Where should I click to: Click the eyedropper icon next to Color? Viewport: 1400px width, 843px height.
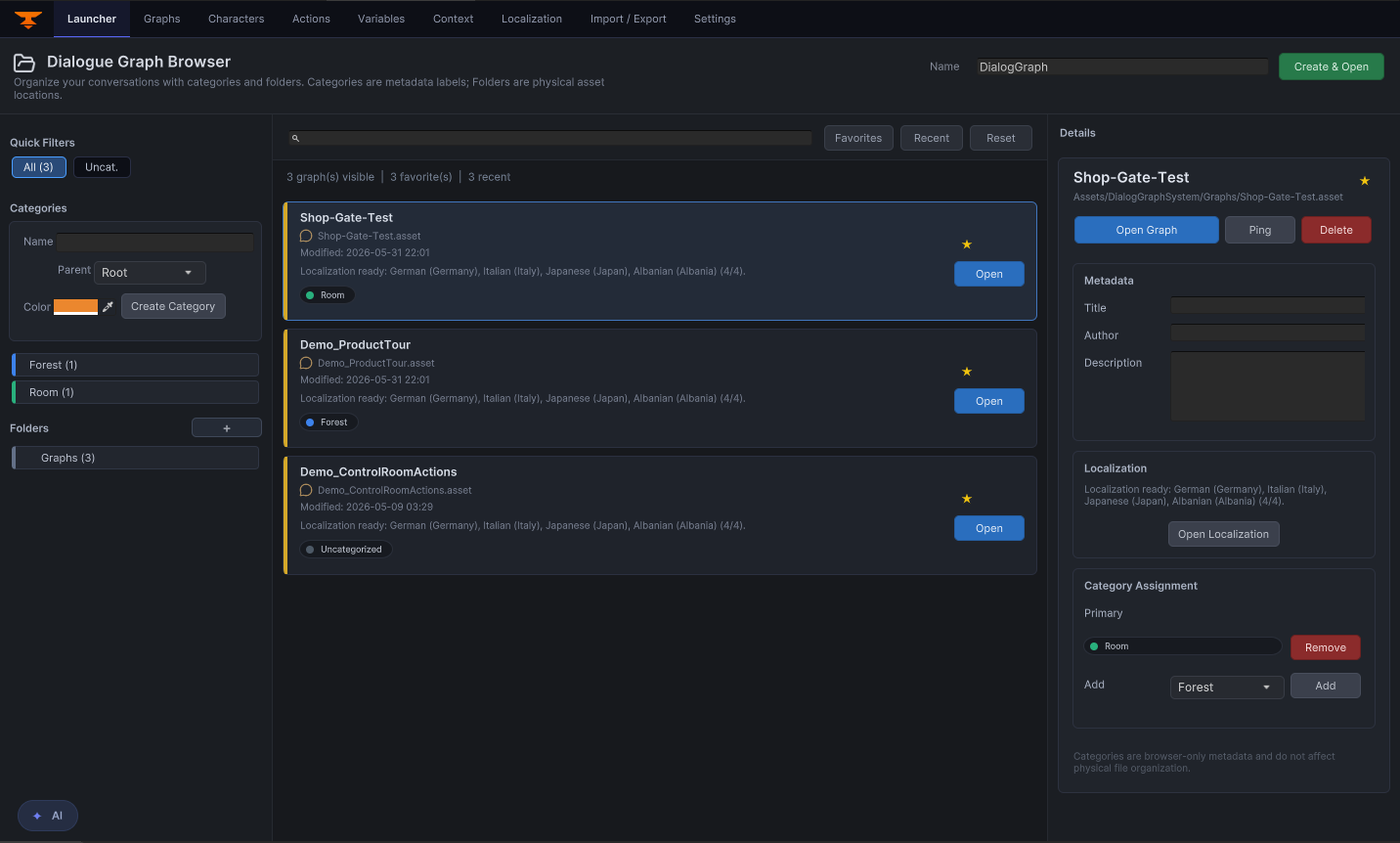108,307
